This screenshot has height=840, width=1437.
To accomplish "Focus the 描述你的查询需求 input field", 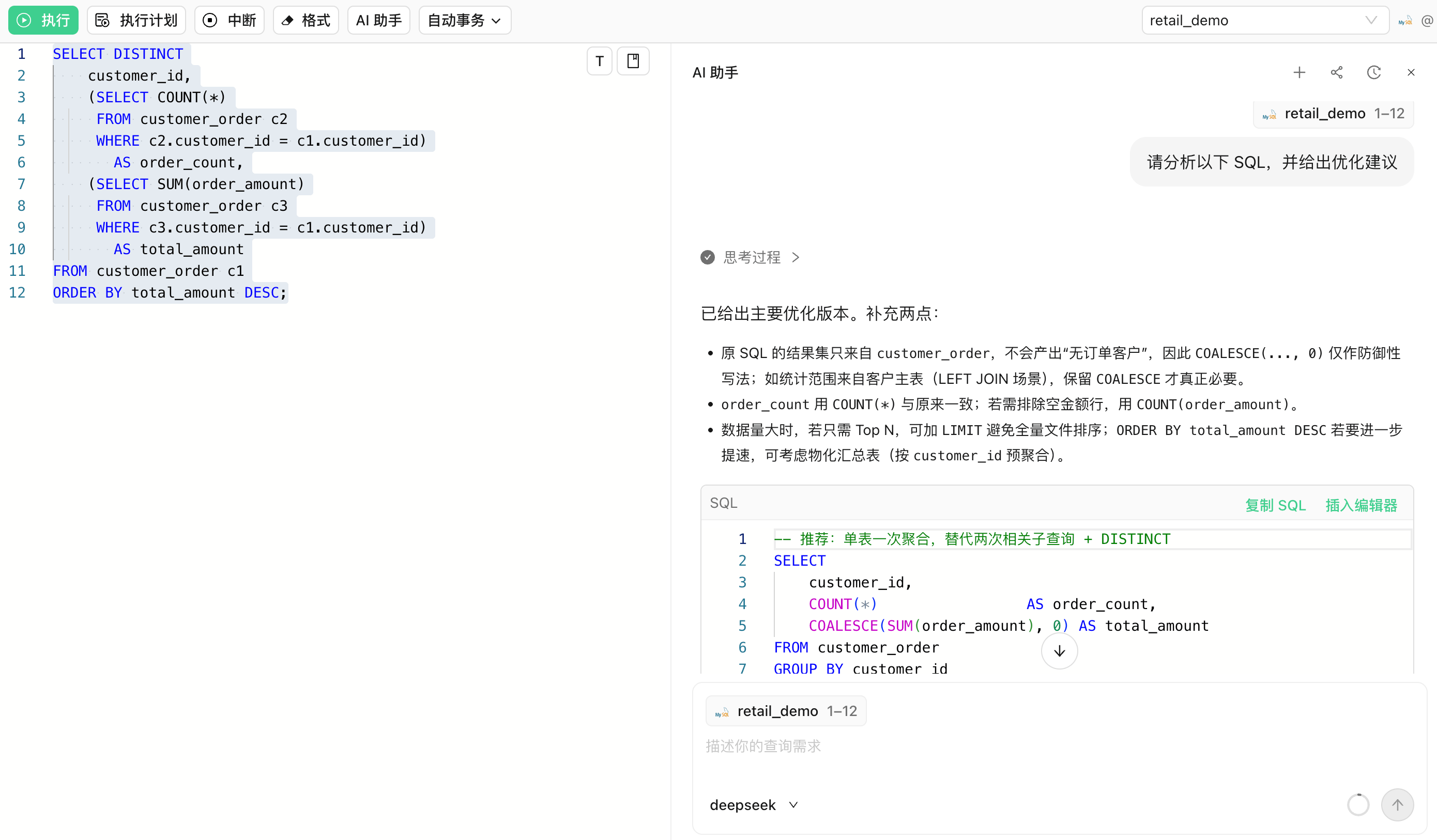I will [1059, 746].
